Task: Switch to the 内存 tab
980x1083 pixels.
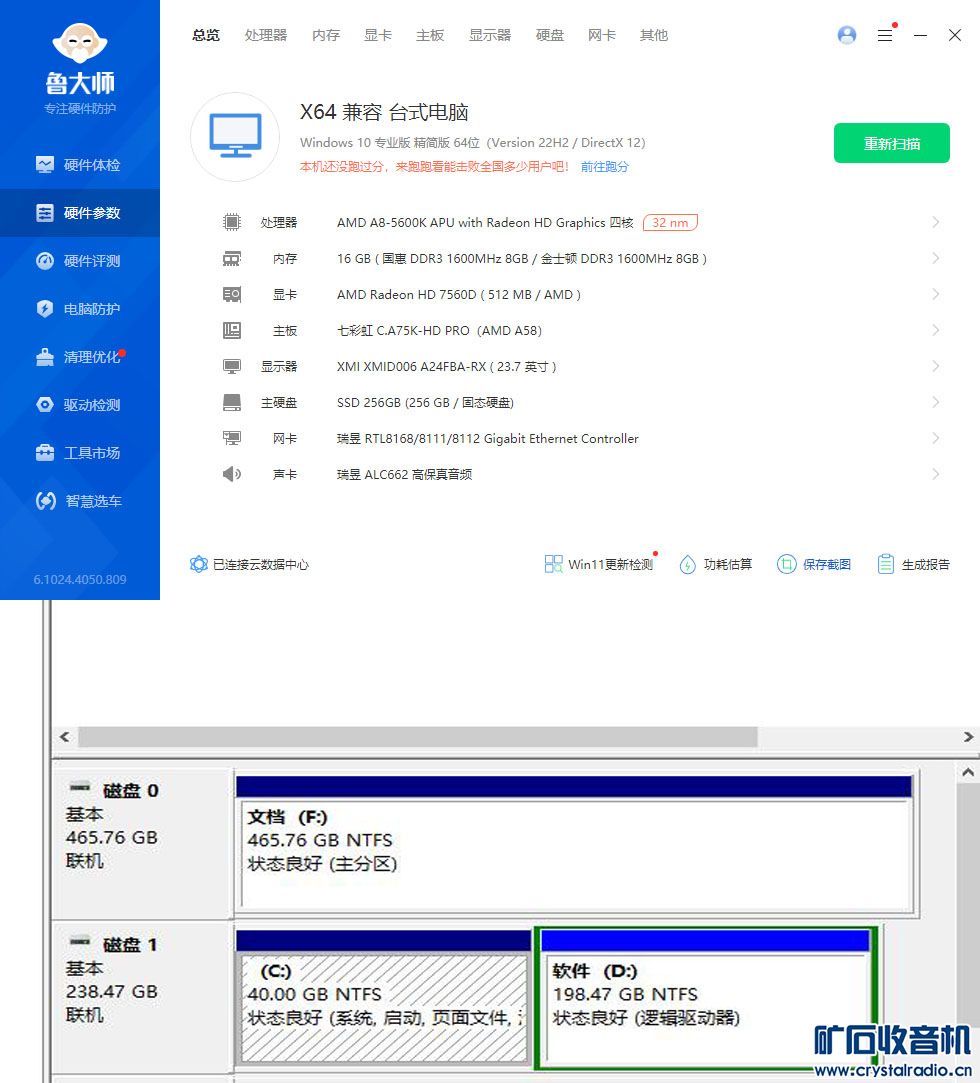Action: (x=325, y=35)
